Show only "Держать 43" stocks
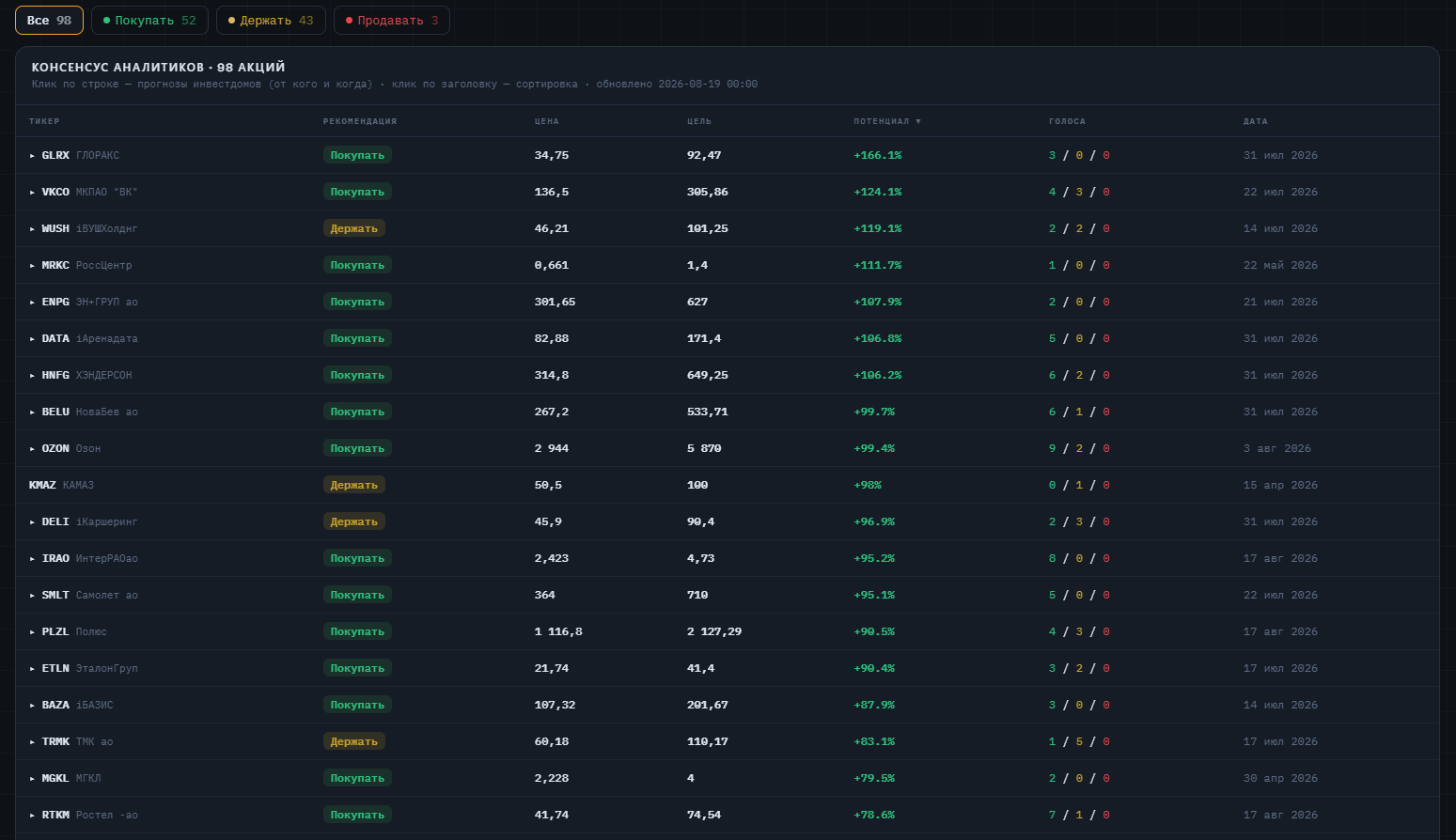1456x840 pixels. pos(271,21)
